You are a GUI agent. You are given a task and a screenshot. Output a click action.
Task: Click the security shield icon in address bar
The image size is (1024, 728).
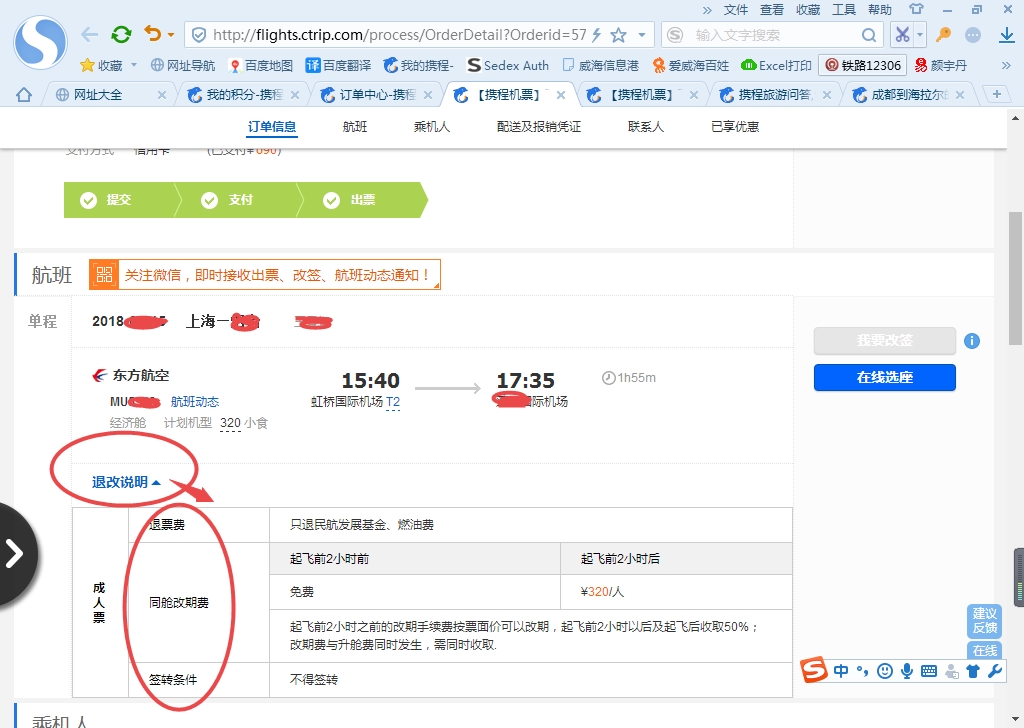199,35
